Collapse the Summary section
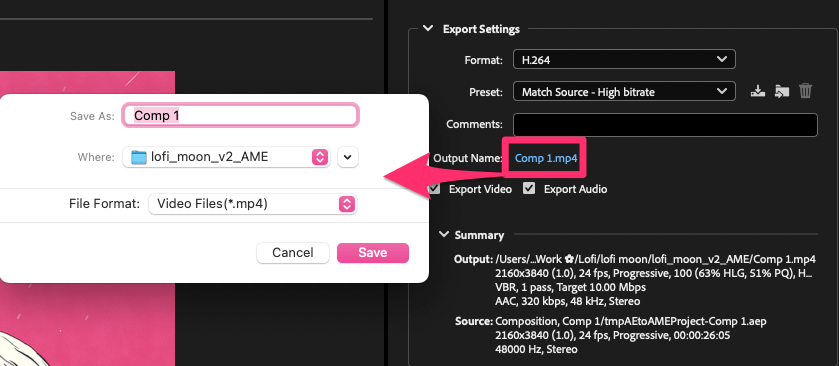Viewport: 839px width, 366px height. pyautogui.click(x=444, y=234)
